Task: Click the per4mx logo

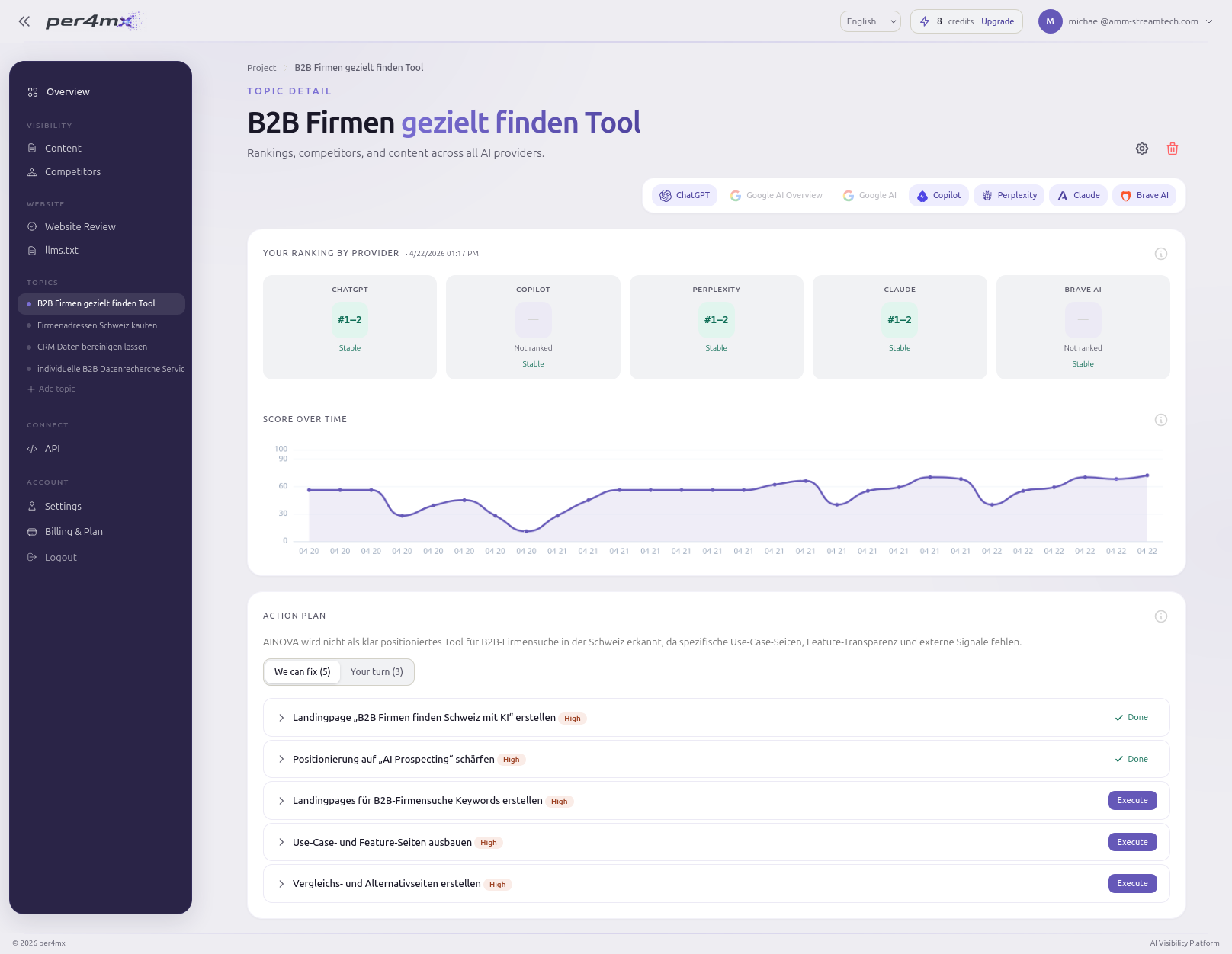Action: pyautogui.click(x=93, y=21)
